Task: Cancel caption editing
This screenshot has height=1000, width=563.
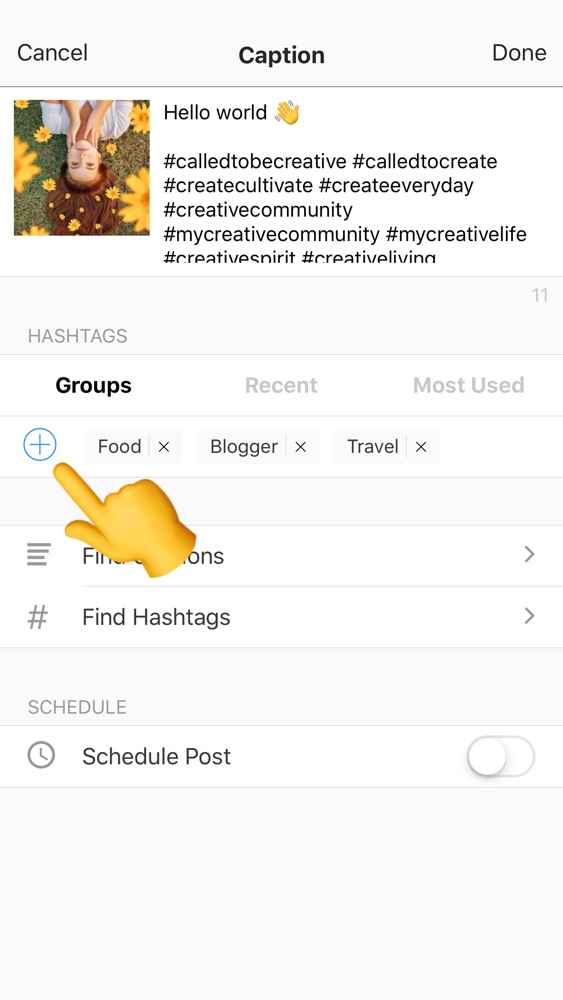Action: [52, 52]
